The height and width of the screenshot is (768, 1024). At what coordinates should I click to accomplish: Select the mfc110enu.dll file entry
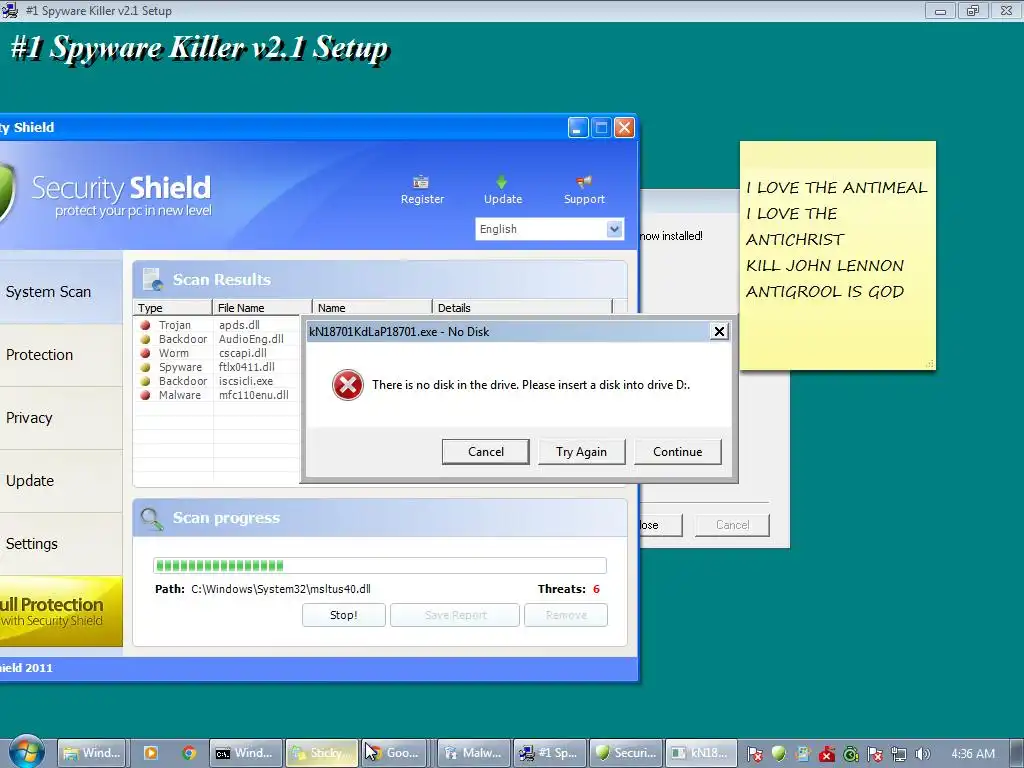[253, 395]
